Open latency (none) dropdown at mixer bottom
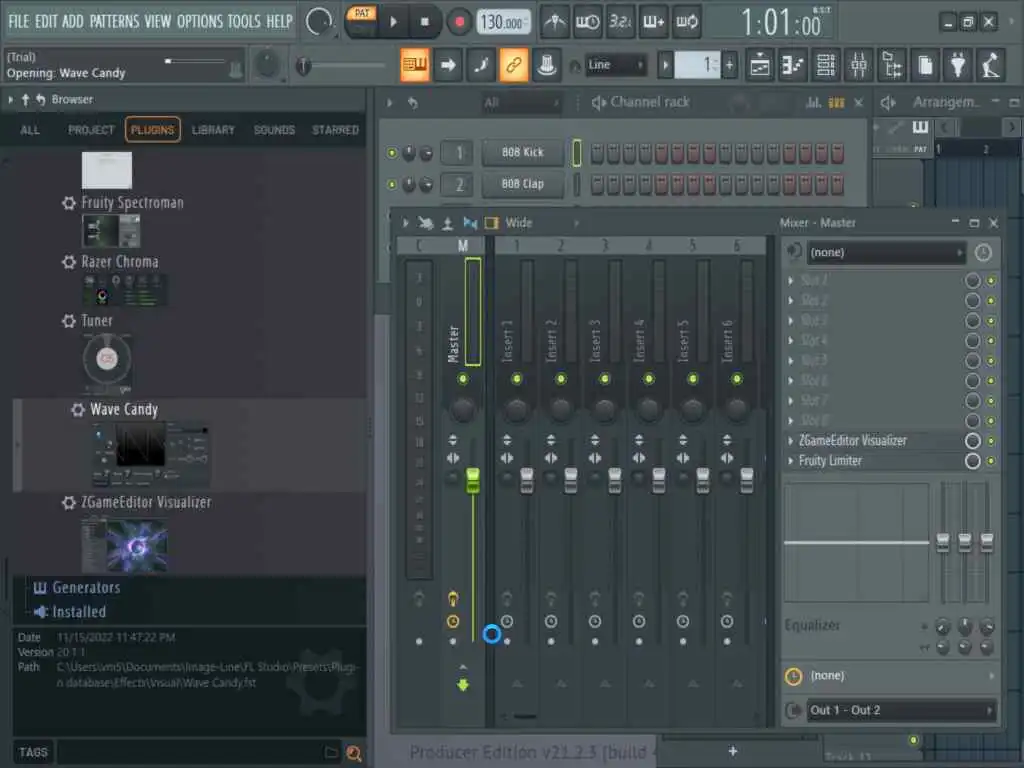 point(900,676)
